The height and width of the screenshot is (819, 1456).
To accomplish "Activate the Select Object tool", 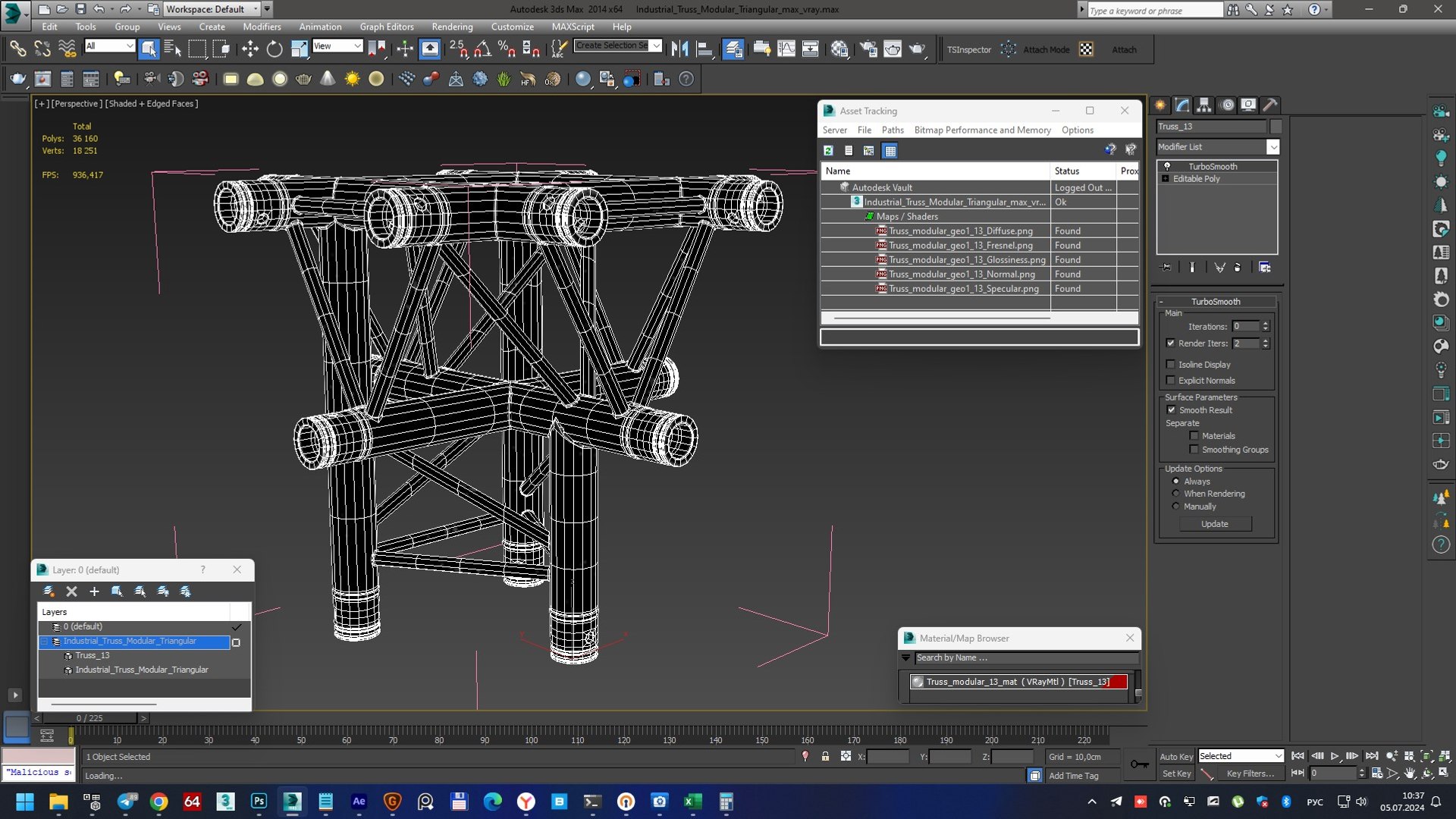I will coord(149,49).
